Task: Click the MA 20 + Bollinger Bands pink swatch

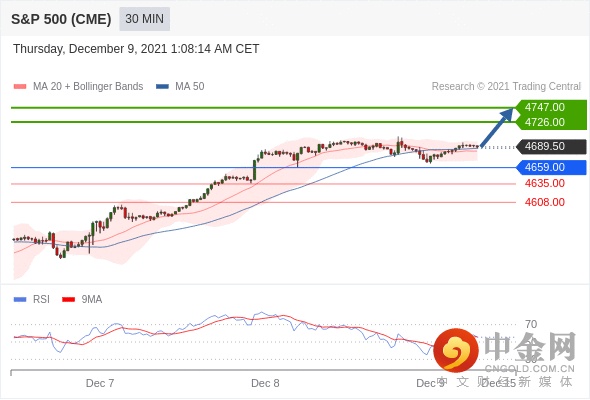Action: pos(20,87)
